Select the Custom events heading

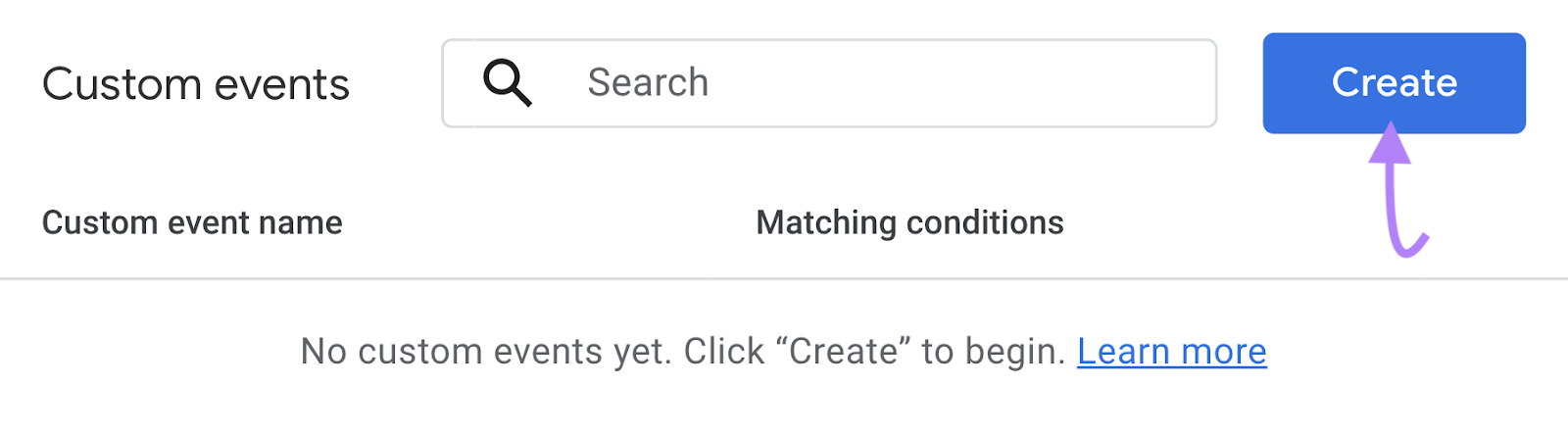pos(196,84)
